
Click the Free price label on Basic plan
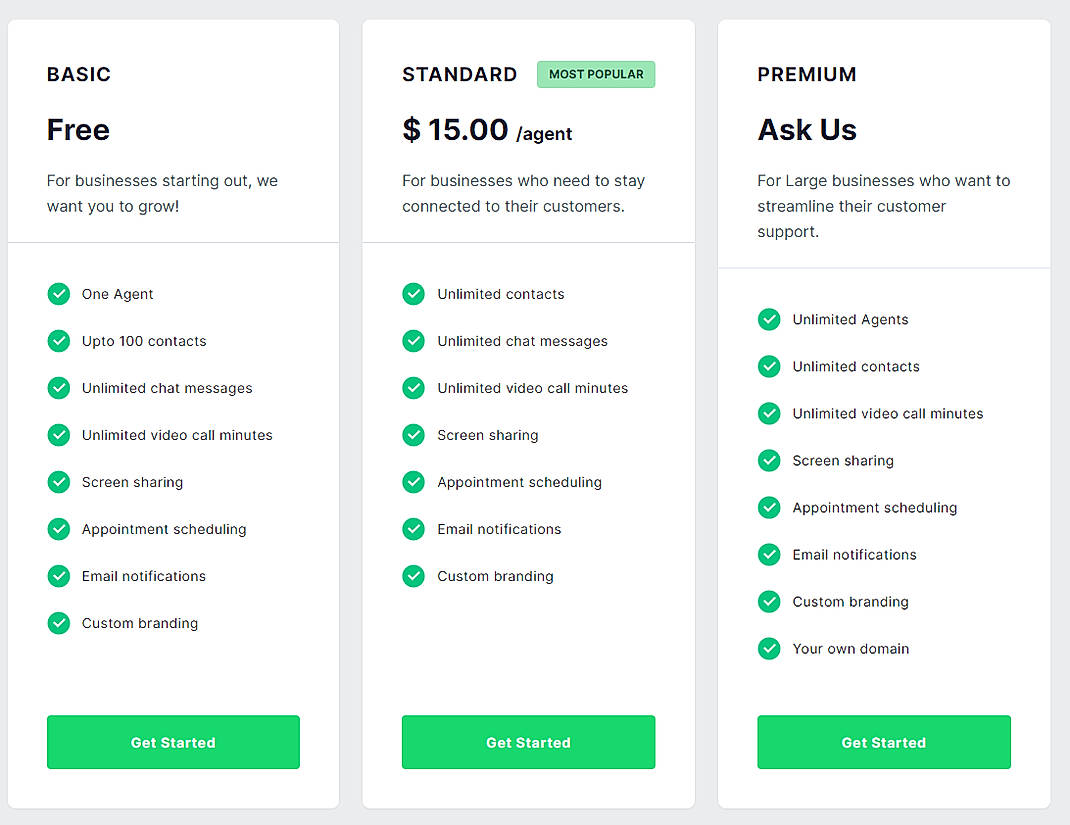pyautogui.click(x=77, y=130)
